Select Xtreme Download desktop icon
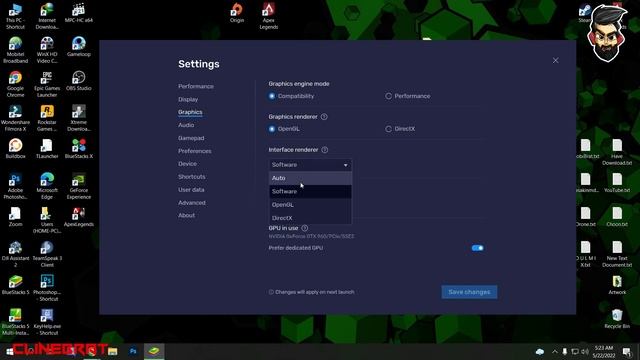Viewport: 640px width, 360px height. pos(78,118)
